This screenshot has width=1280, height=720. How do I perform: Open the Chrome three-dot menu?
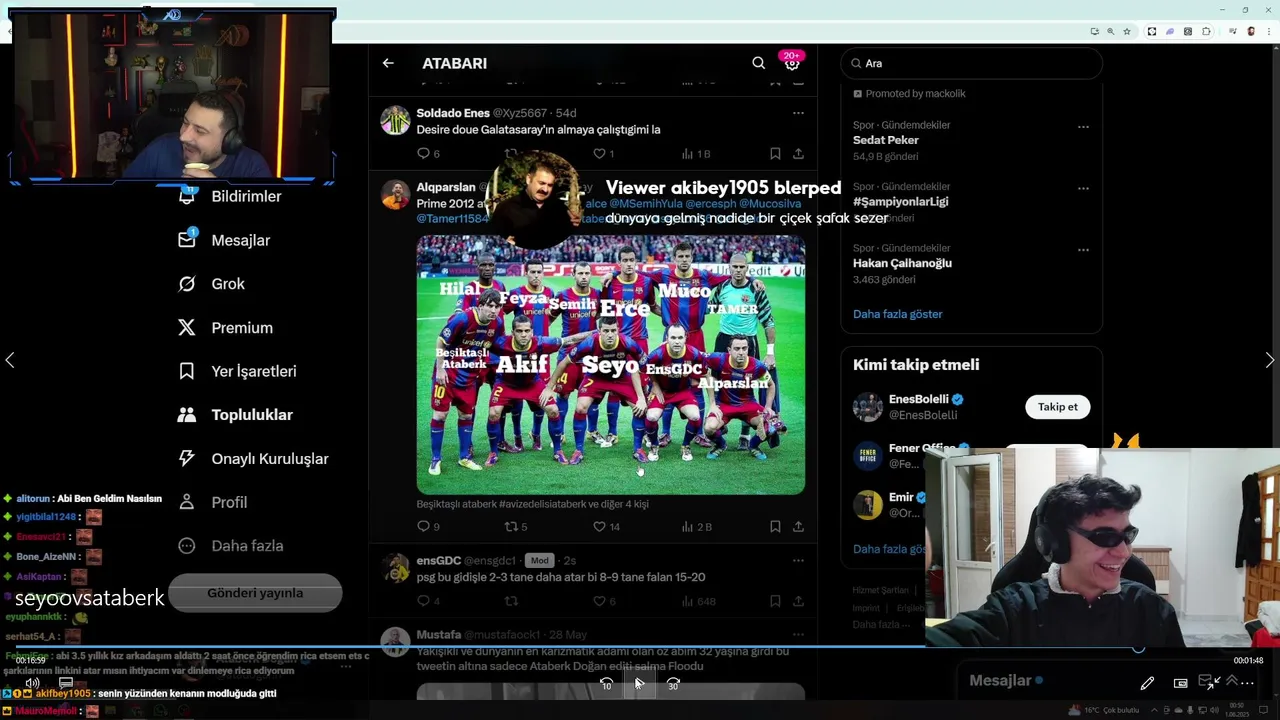[1267, 32]
